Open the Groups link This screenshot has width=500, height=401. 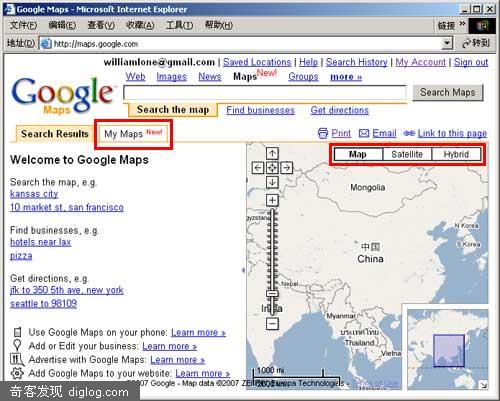[303, 77]
